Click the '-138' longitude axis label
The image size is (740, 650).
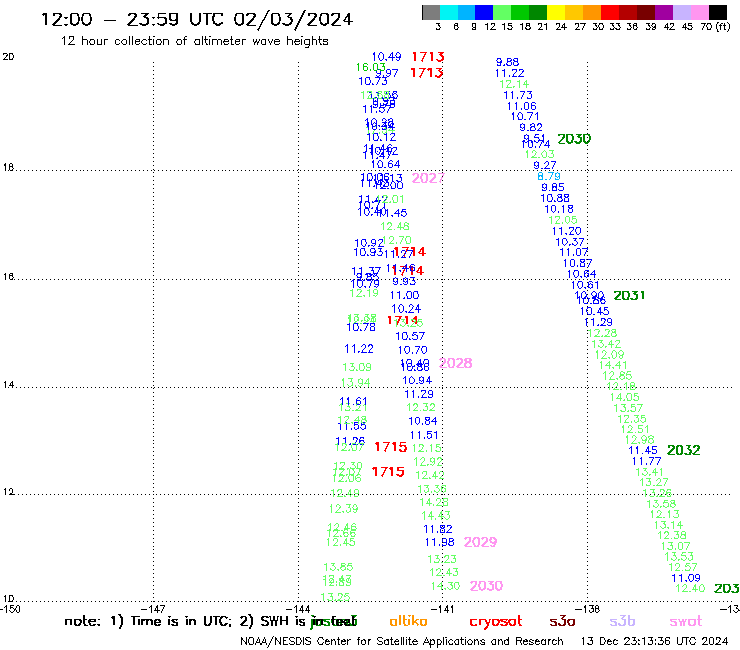coord(588,609)
